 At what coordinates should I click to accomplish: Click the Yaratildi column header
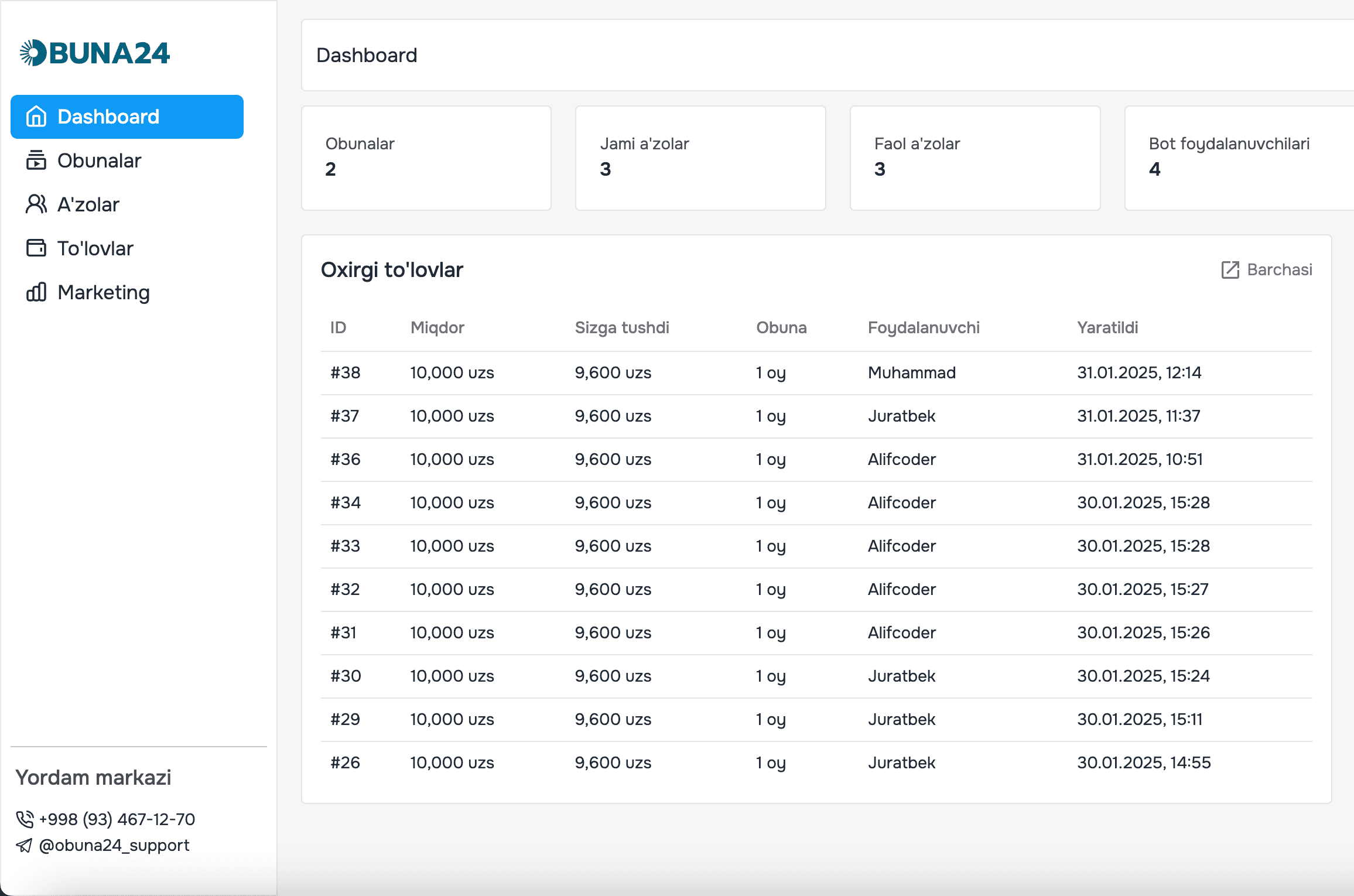(x=1107, y=327)
